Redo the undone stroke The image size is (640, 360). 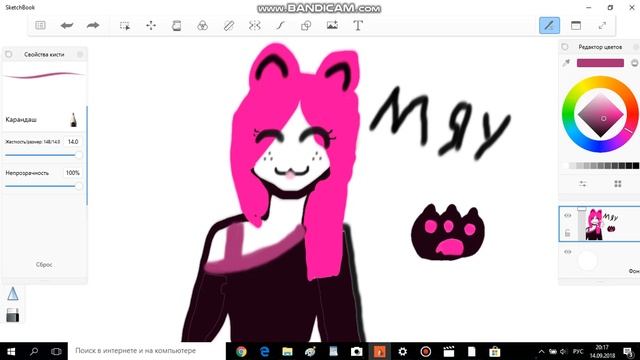[93, 25]
